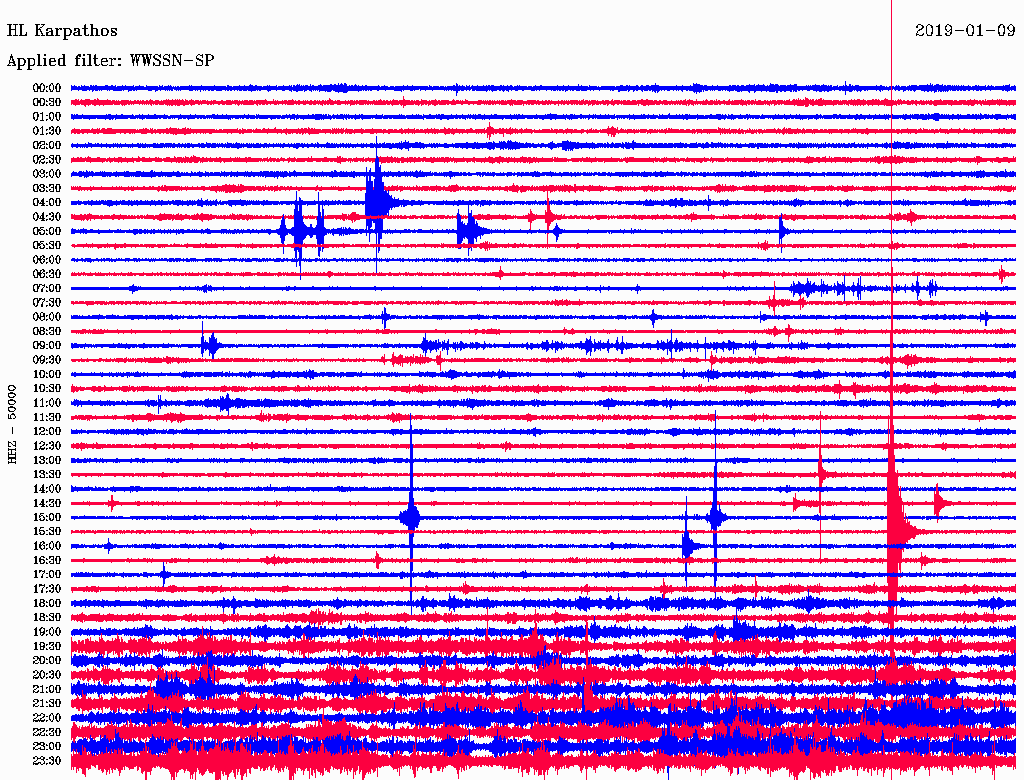The width and height of the screenshot is (1024, 780).
Task: Click the "08:30" time row label
Action: point(47,331)
